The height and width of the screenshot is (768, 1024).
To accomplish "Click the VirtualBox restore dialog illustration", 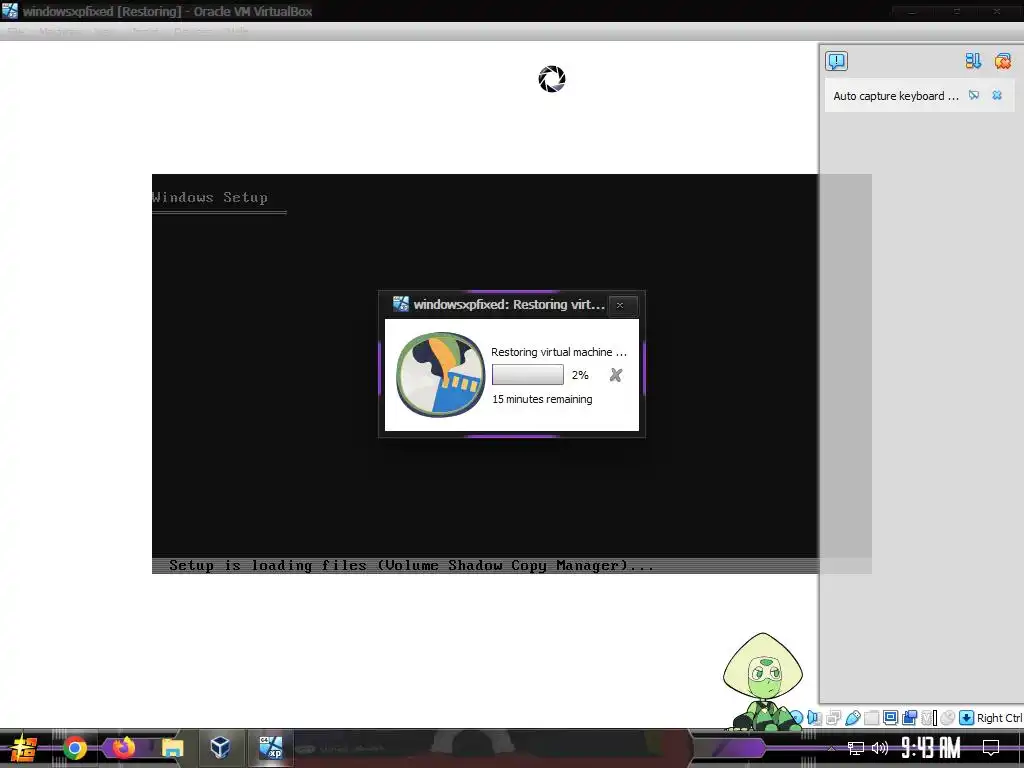I will click(x=441, y=374).
